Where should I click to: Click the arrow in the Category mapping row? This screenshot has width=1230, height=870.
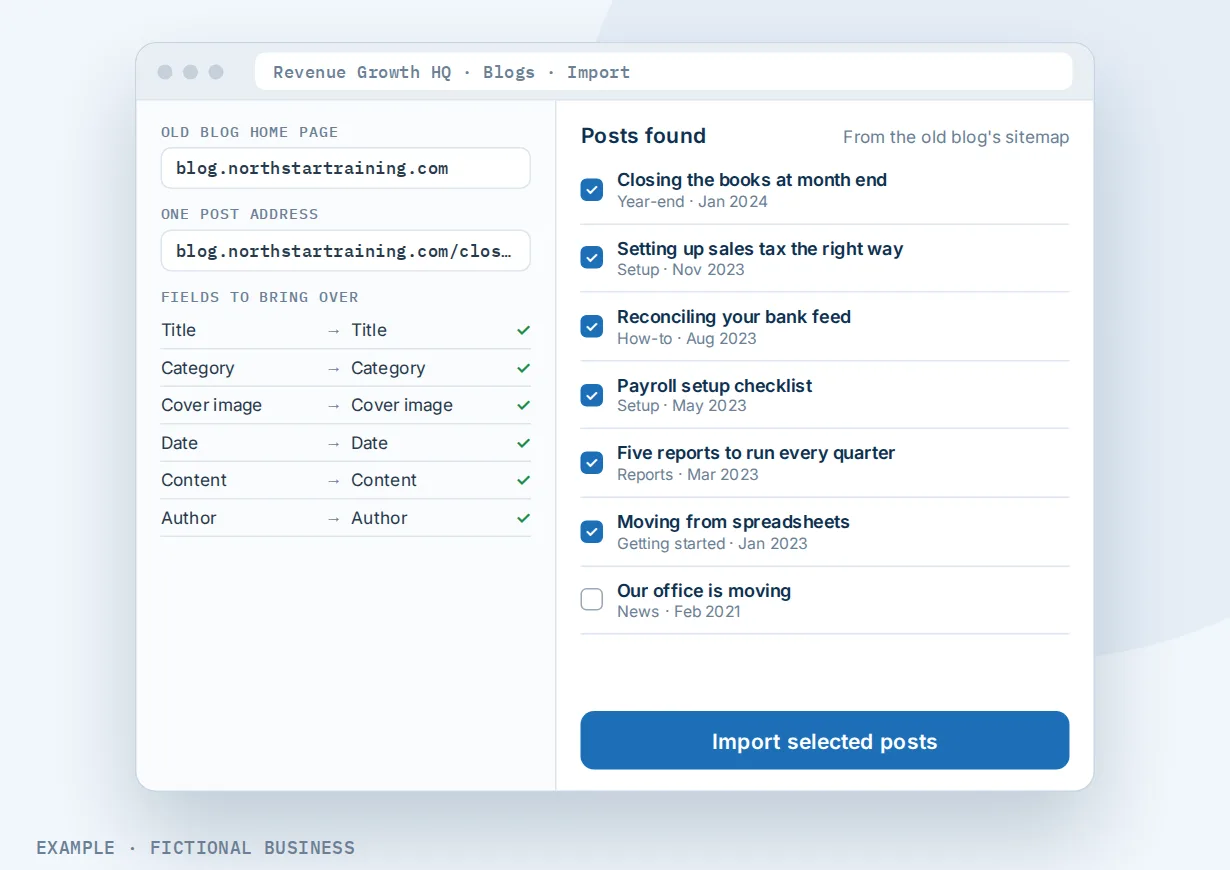(x=334, y=369)
